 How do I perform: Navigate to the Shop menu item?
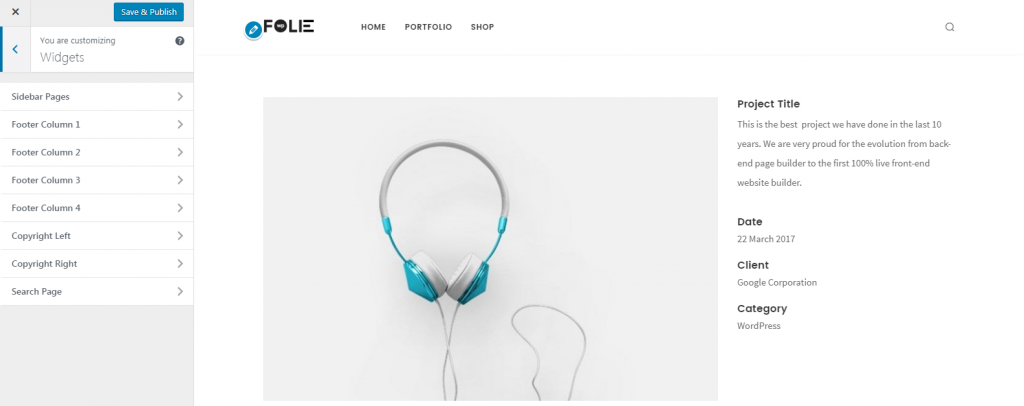tap(483, 27)
